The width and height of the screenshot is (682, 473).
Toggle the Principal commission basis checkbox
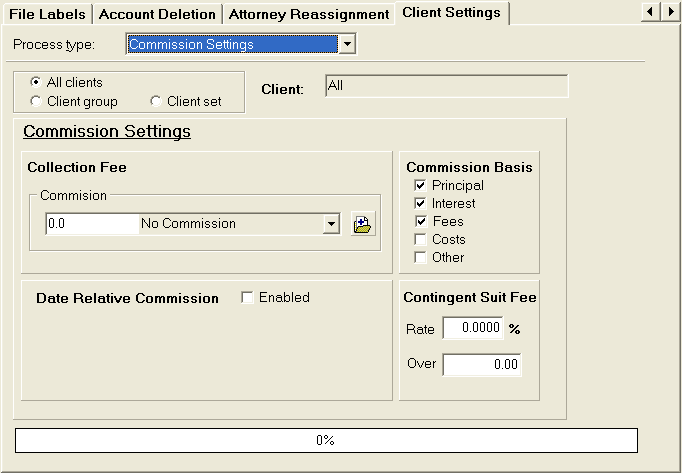(x=420, y=186)
